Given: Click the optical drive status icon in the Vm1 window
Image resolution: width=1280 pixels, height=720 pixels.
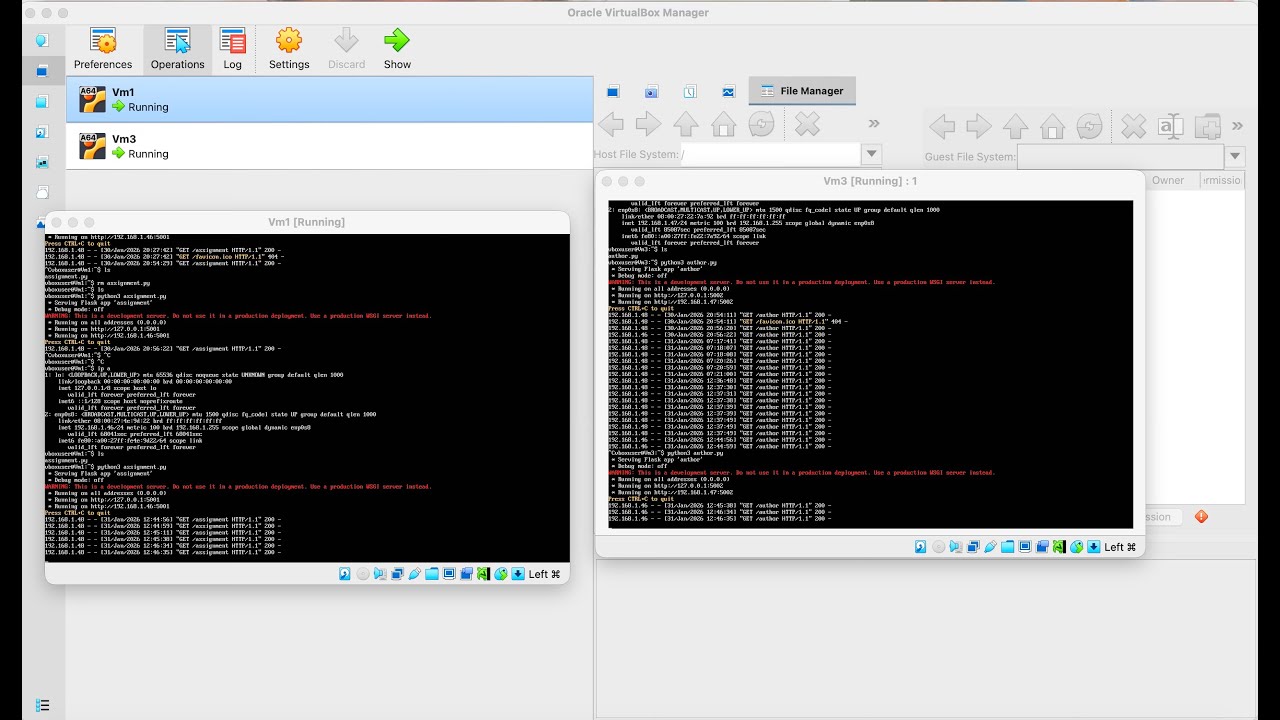Looking at the screenshot, I should pyautogui.click(x=363, y=574).
